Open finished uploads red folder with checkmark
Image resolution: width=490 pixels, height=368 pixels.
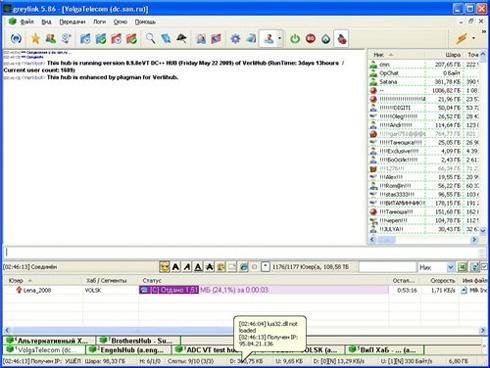tap(131, 39)
